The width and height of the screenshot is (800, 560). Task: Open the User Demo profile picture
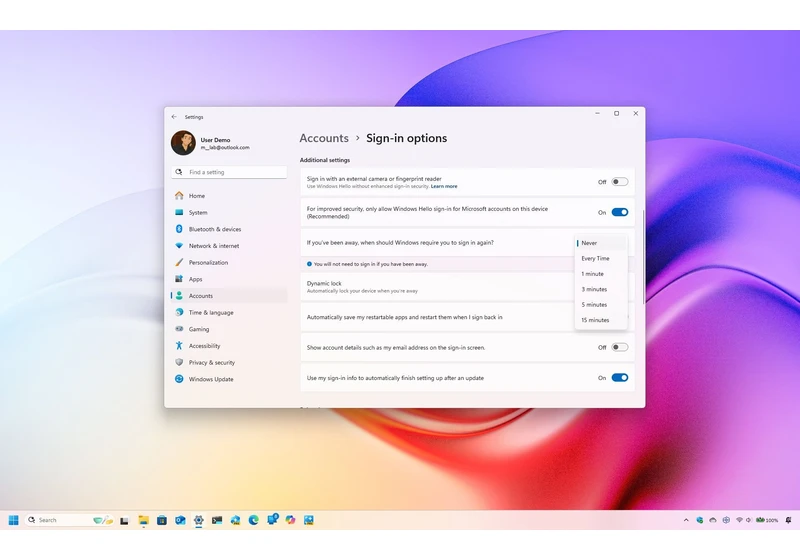(x=183, y=143)
